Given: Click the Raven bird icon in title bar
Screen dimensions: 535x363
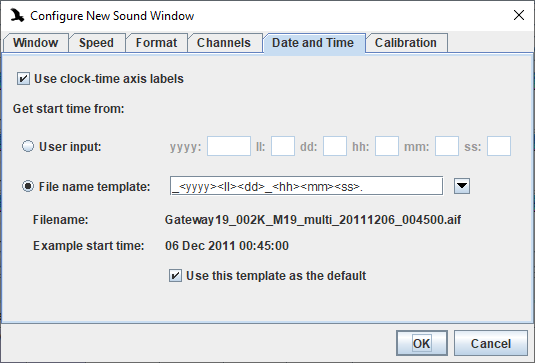Looking at the screenshot, I should 17,15.
